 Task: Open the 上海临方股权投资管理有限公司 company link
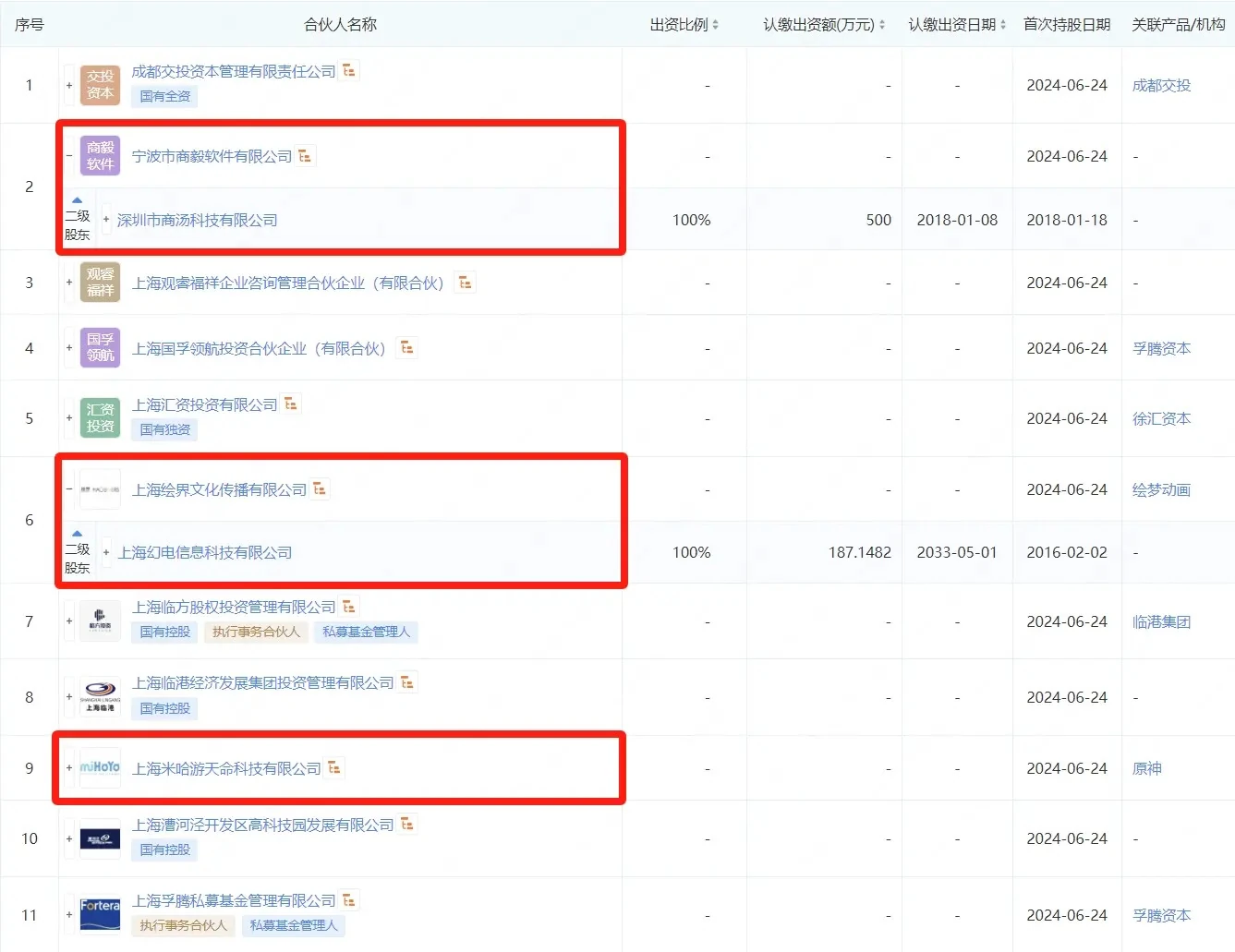click(234, 607)
